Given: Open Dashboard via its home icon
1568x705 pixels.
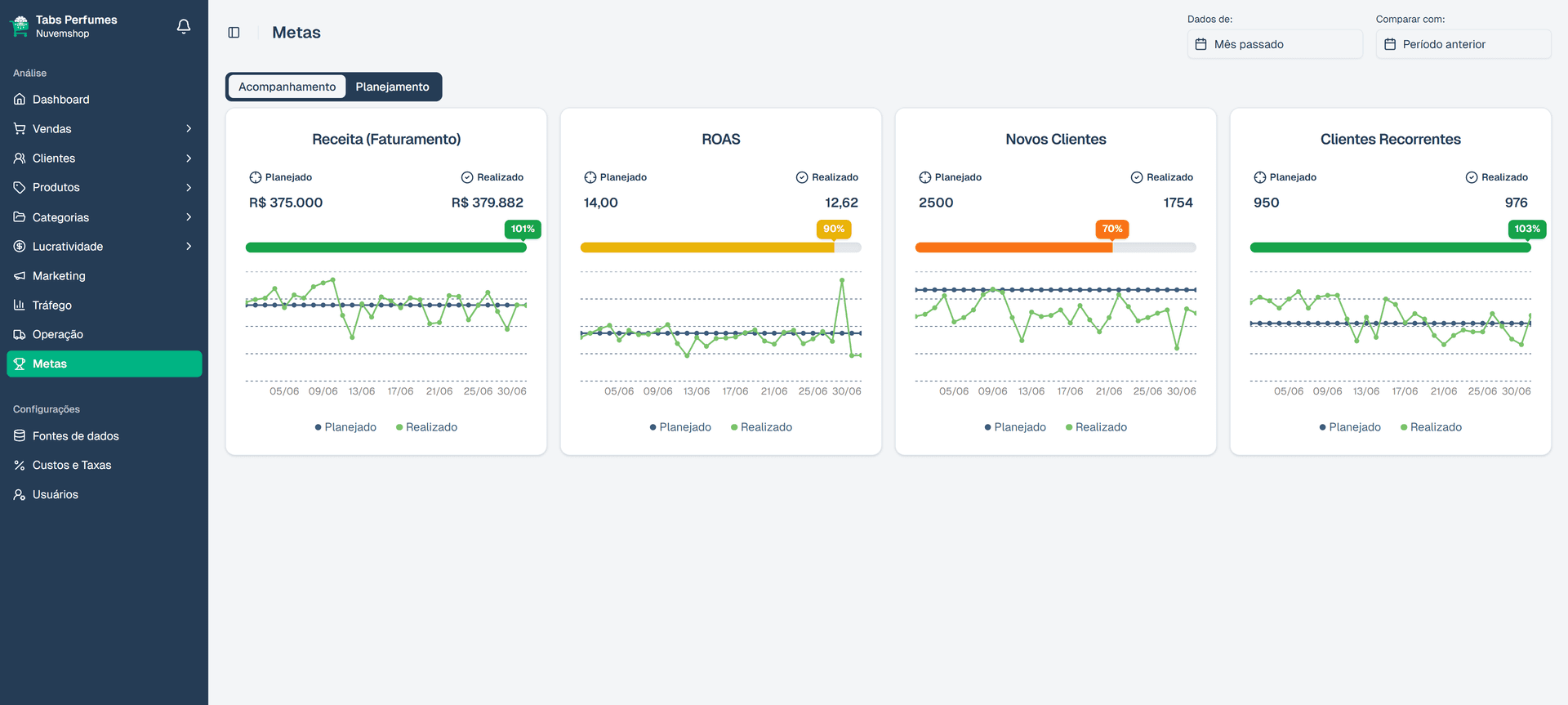Looking at the screenshot, I should point(20,100).
